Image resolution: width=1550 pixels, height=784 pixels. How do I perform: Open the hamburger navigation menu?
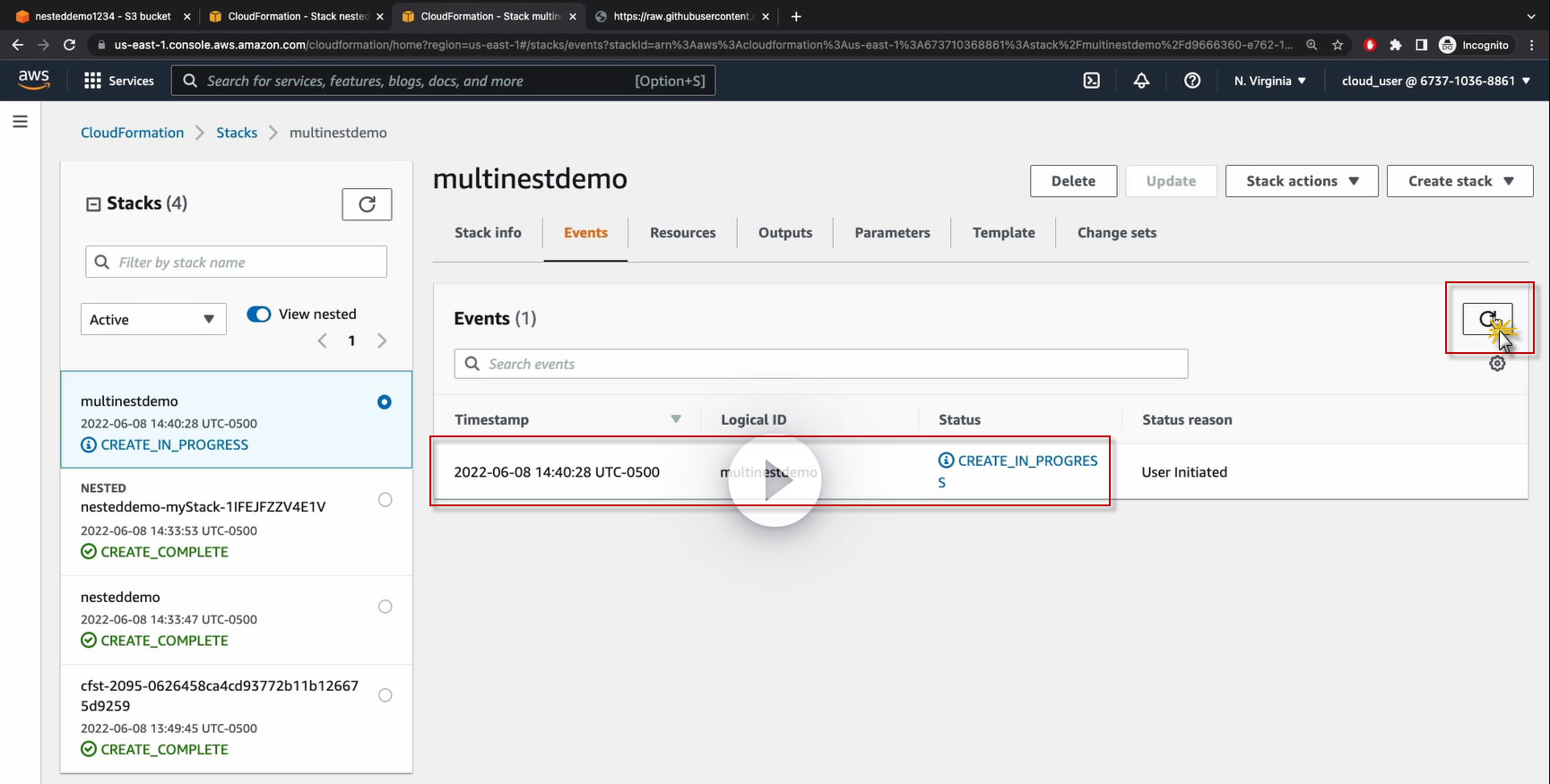pyautogui.click(x=20, y=121)
